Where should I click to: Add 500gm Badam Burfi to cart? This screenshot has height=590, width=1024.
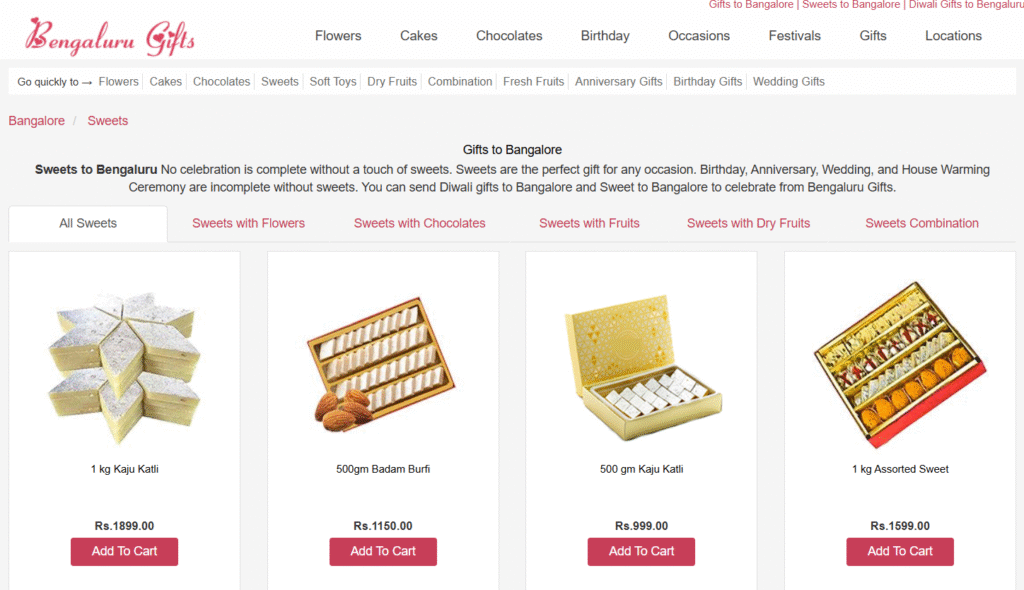(383, 551)
